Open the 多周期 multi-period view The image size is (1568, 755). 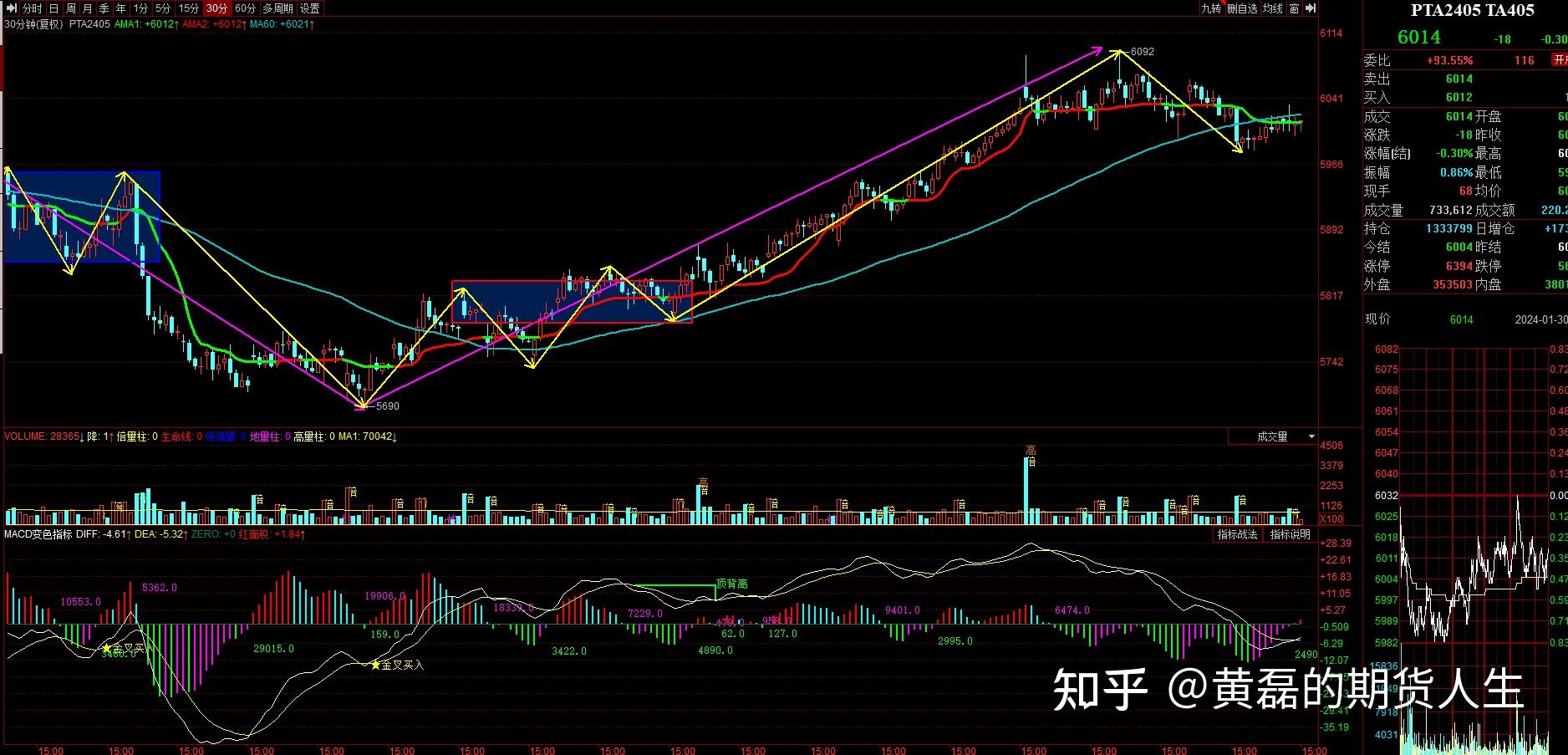(277, 8)
